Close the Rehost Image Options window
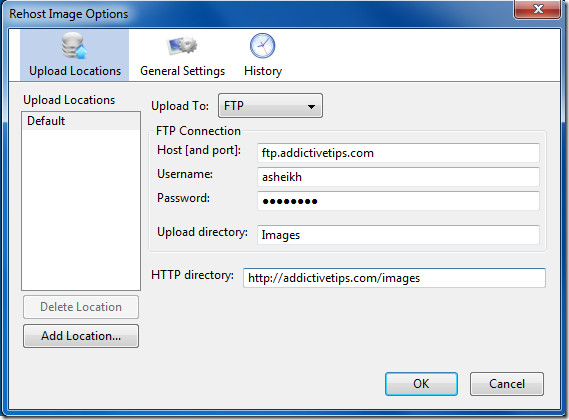The width and height of the screenshot is (569, 420). [538, 9]
